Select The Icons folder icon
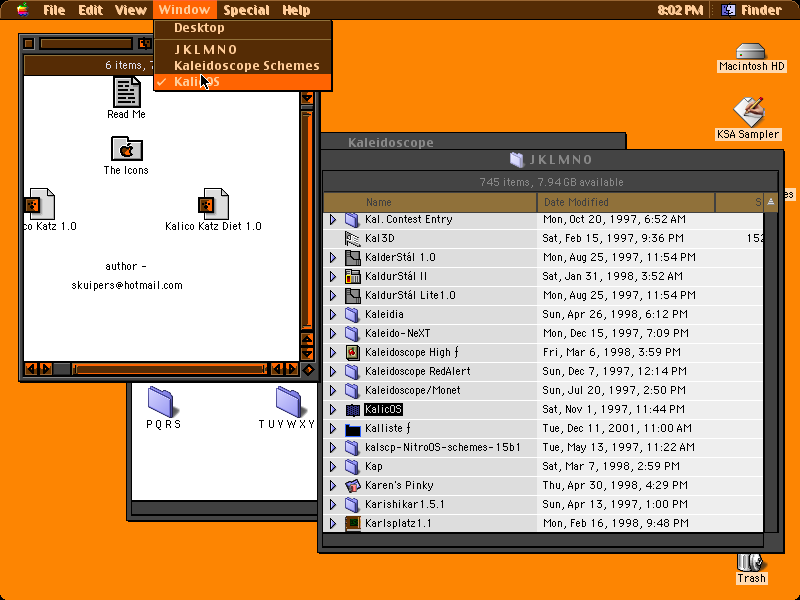The image size is (800, 600). point(127,148)
